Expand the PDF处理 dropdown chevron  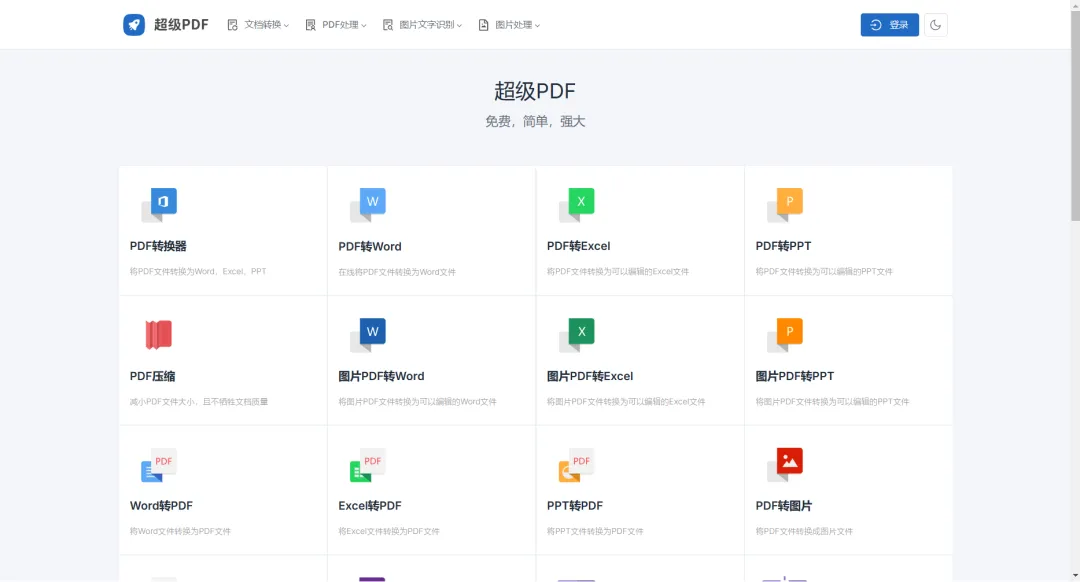coord(364,25)
